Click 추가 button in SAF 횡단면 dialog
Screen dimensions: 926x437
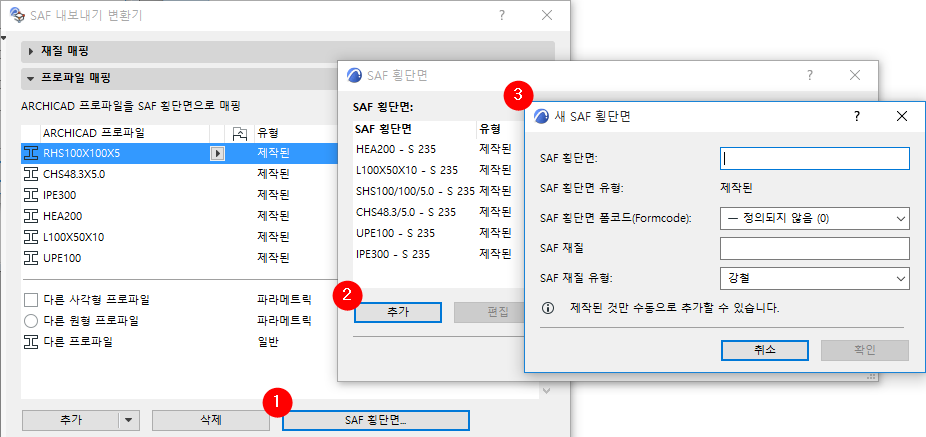[x=397, y=312]
